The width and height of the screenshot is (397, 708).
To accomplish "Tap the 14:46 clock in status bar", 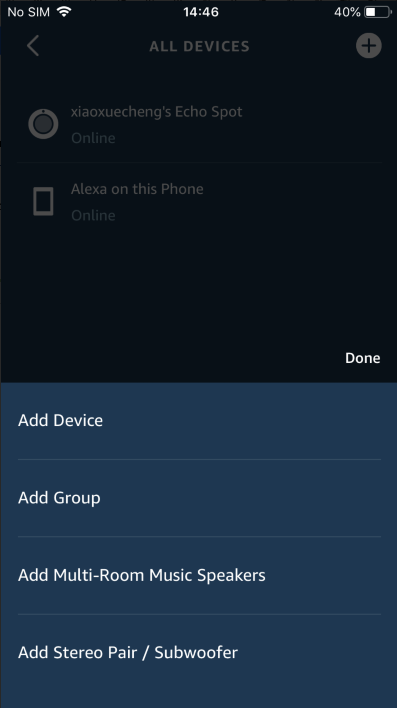I will coord(201,12).
